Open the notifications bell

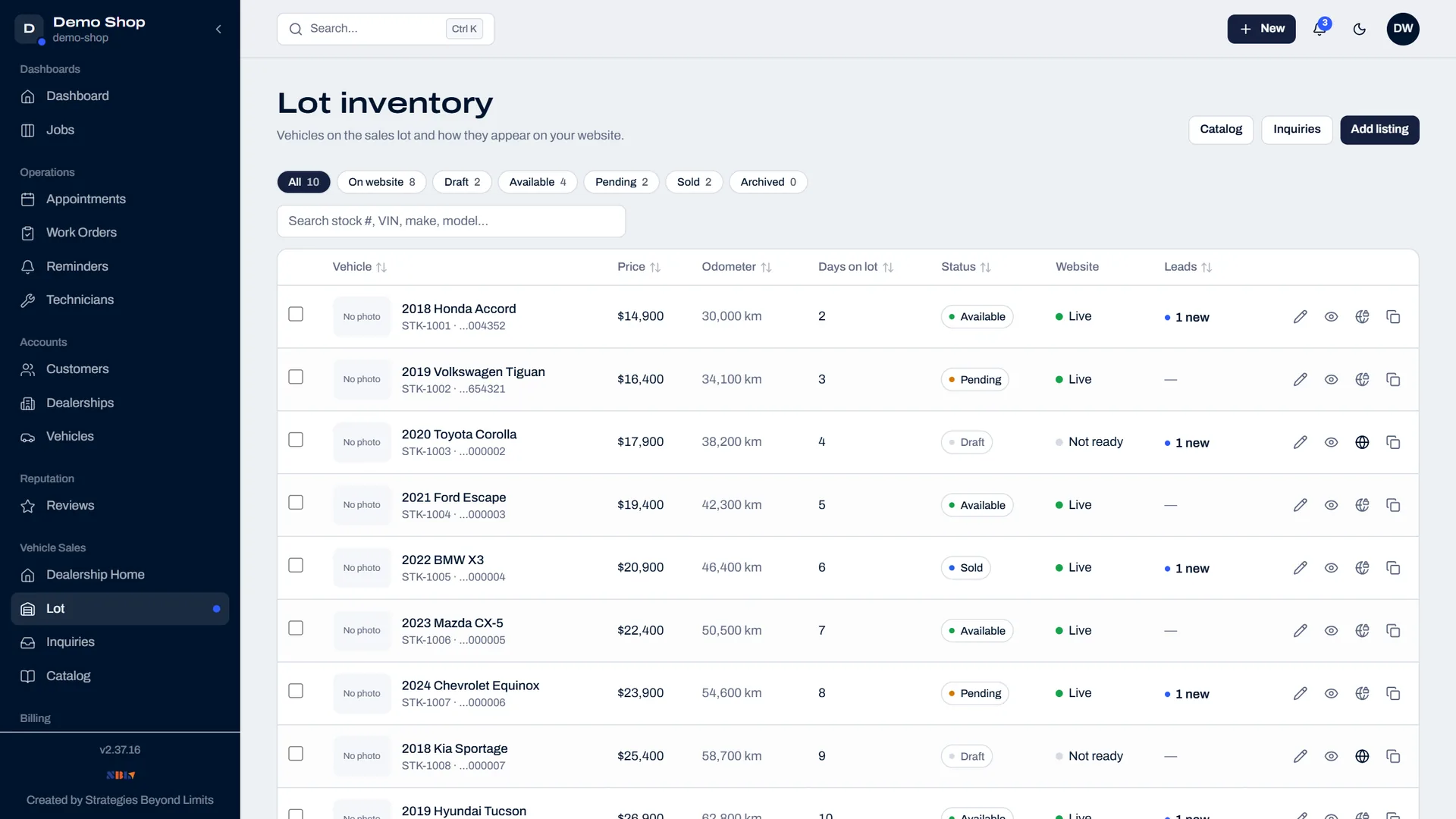coord(1319,29)
